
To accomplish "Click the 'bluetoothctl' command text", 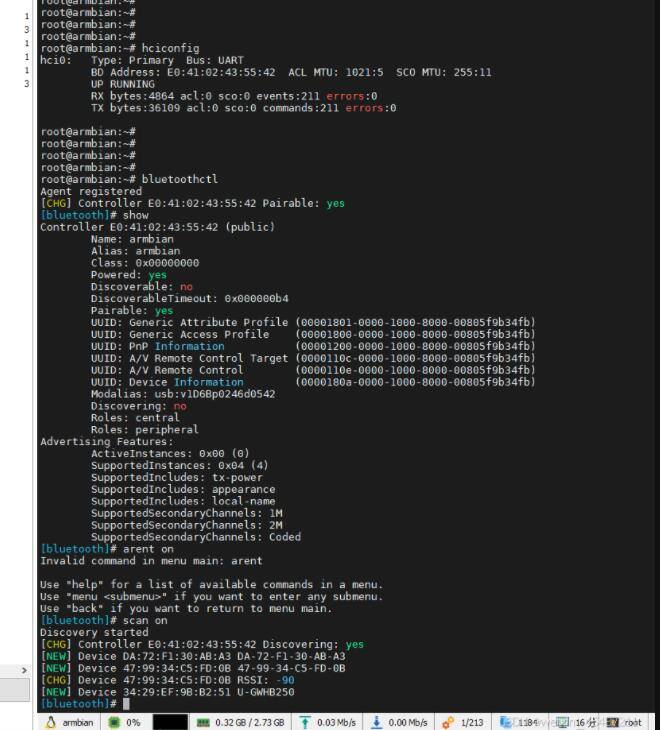I will [180, 179].
